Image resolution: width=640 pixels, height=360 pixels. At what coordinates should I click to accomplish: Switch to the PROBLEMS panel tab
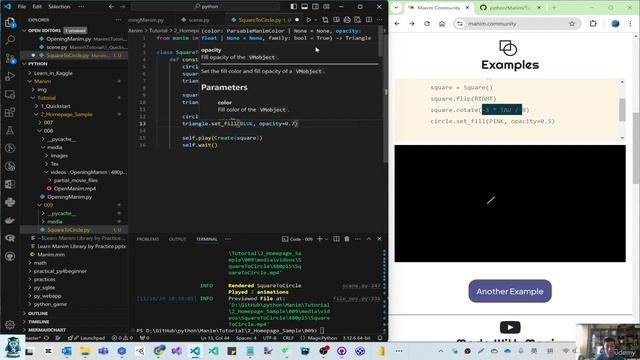pos(148,239)
